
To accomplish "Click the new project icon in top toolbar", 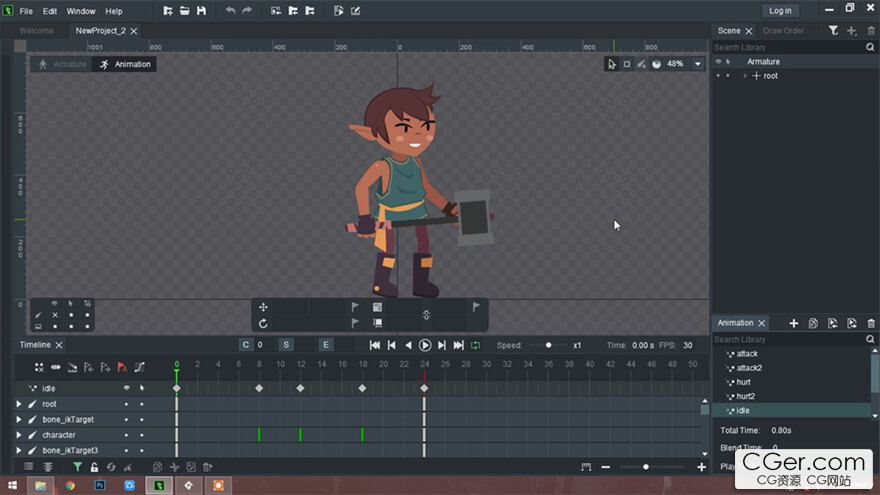I will pyautogui.click(x=168, y=11).
